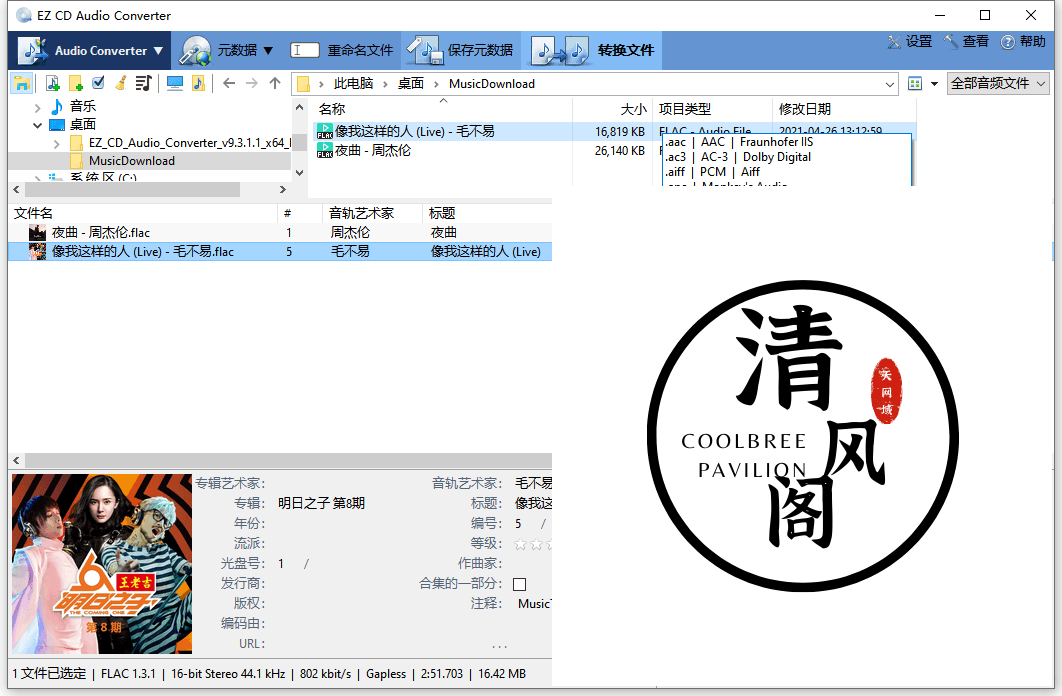Click the Audio Converter mode icon
The width and height of the screenshot is (1062, 696).
click(33, 50)
